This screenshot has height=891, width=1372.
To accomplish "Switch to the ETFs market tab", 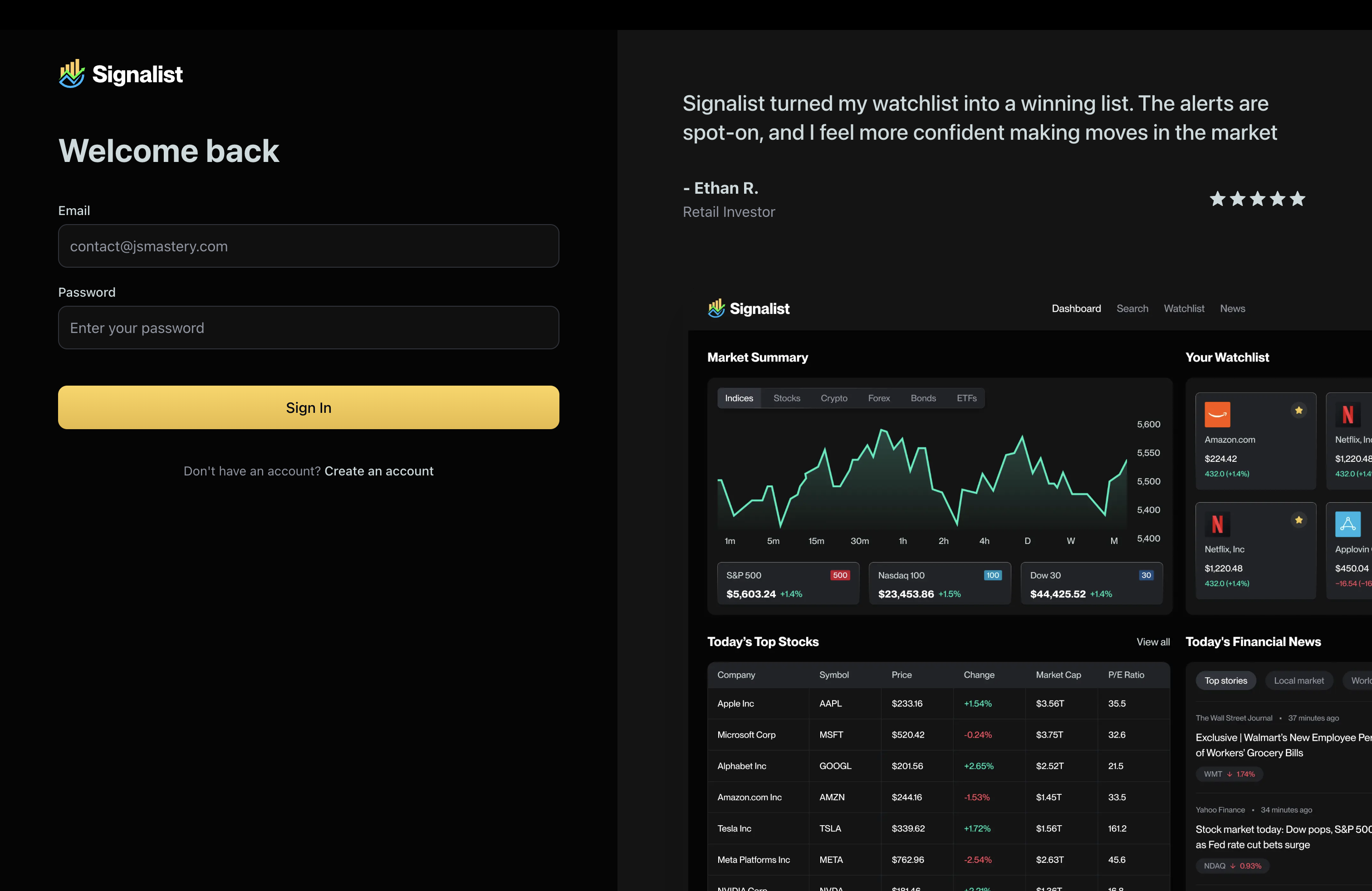I will pyautogui.click(x=966, y=398).
